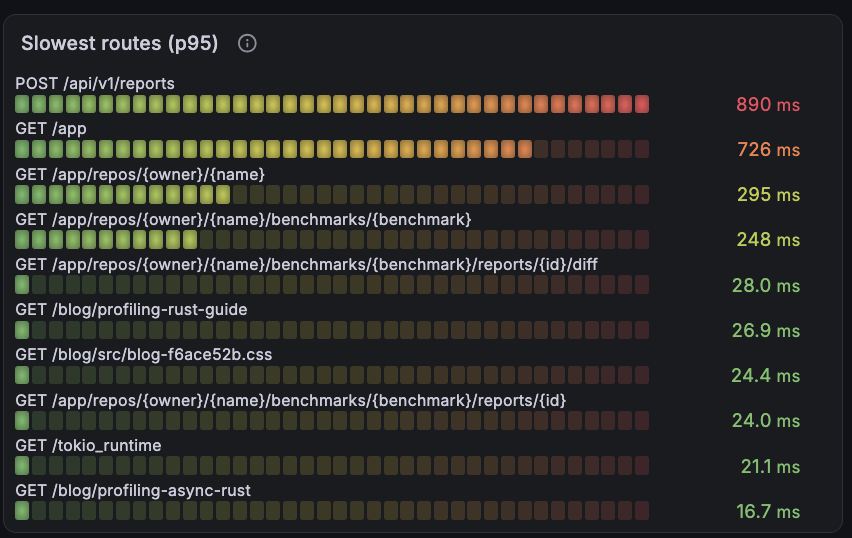Viewport: 852px width, 538px height.
Task: Click the gauge bar for the 248 ms route
Action: tap(332, 239)
